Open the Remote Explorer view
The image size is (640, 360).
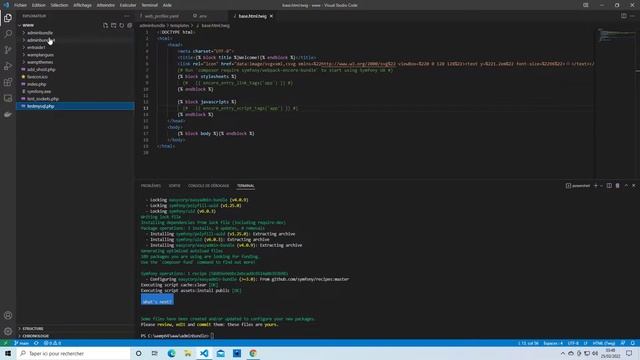pos(8,98)
